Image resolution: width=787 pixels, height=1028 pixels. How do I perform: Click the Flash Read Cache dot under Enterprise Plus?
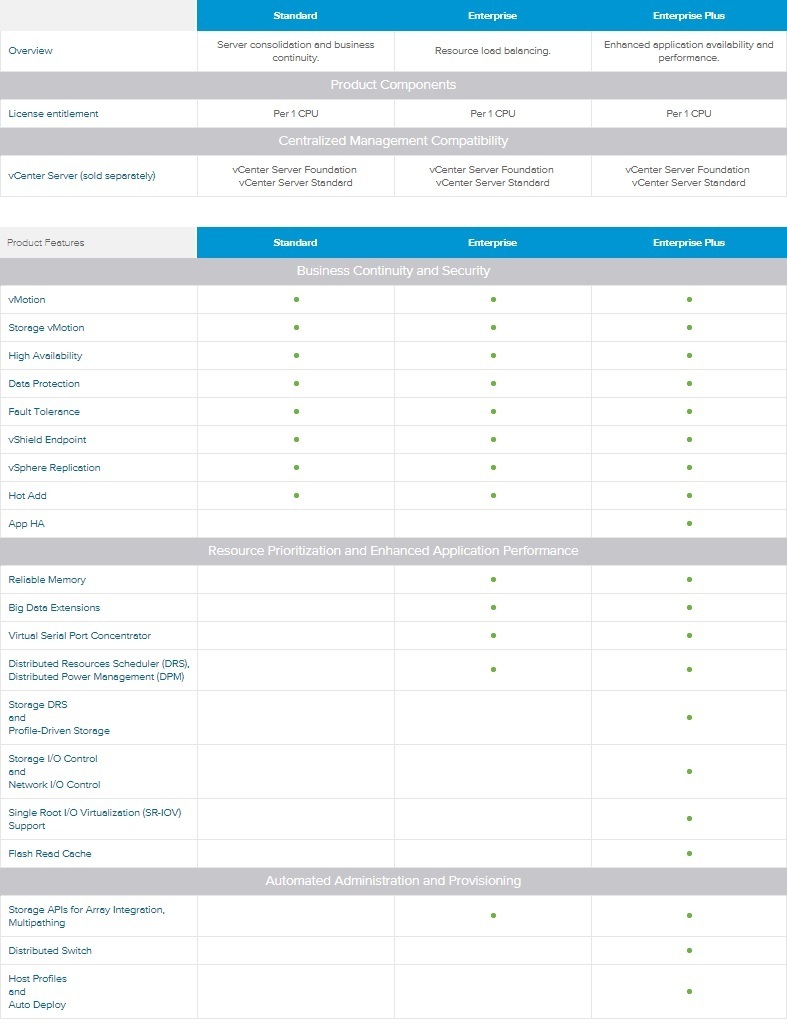coord(689,854)
